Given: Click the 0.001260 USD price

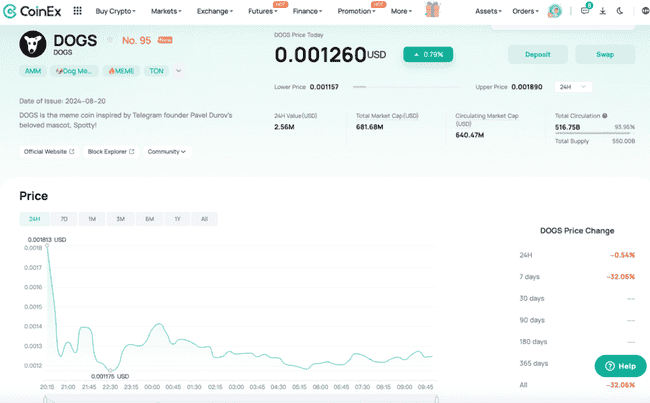Looking at the screenshot, I should click(x=330, y=55).
